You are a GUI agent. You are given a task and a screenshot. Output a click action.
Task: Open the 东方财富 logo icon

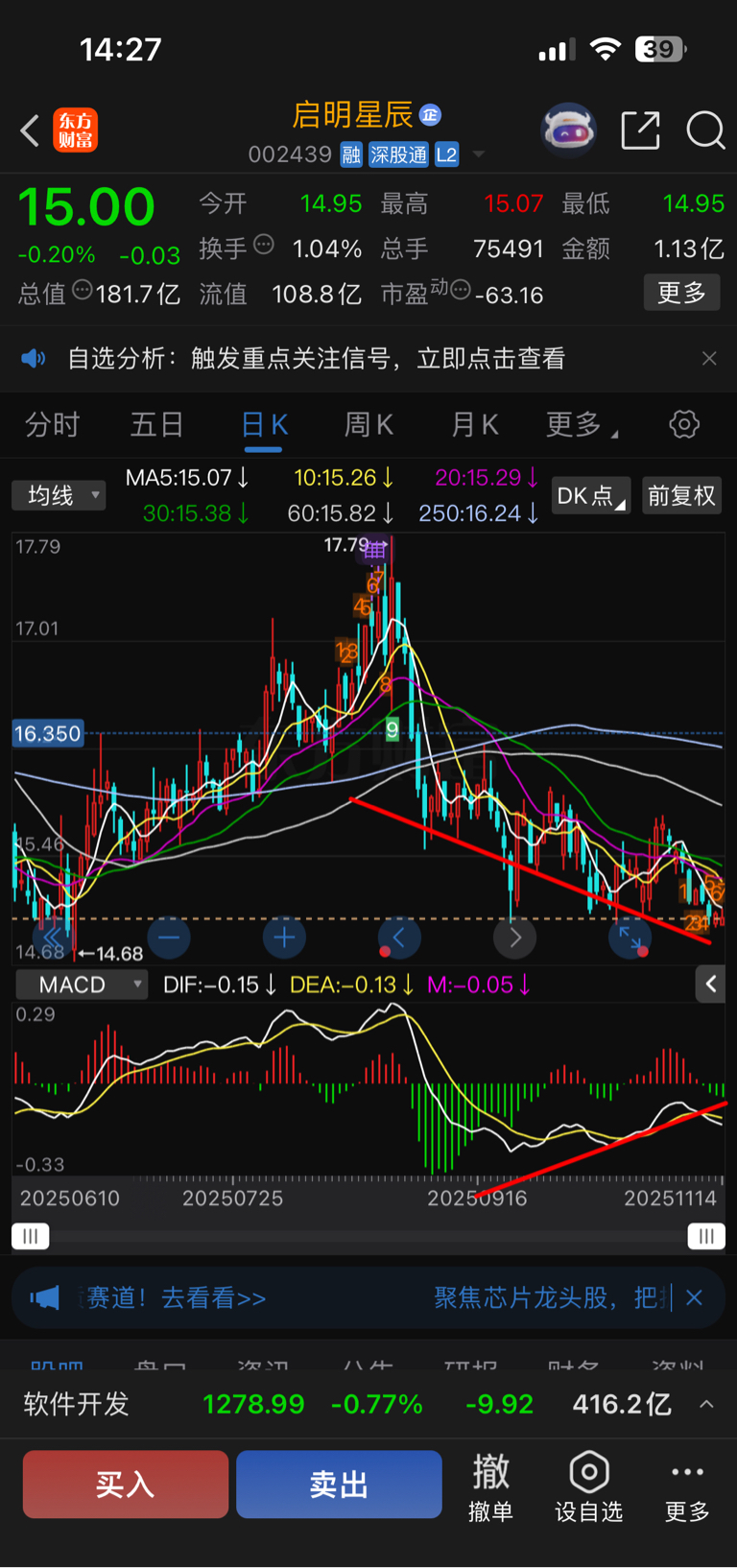click(75, 131)
